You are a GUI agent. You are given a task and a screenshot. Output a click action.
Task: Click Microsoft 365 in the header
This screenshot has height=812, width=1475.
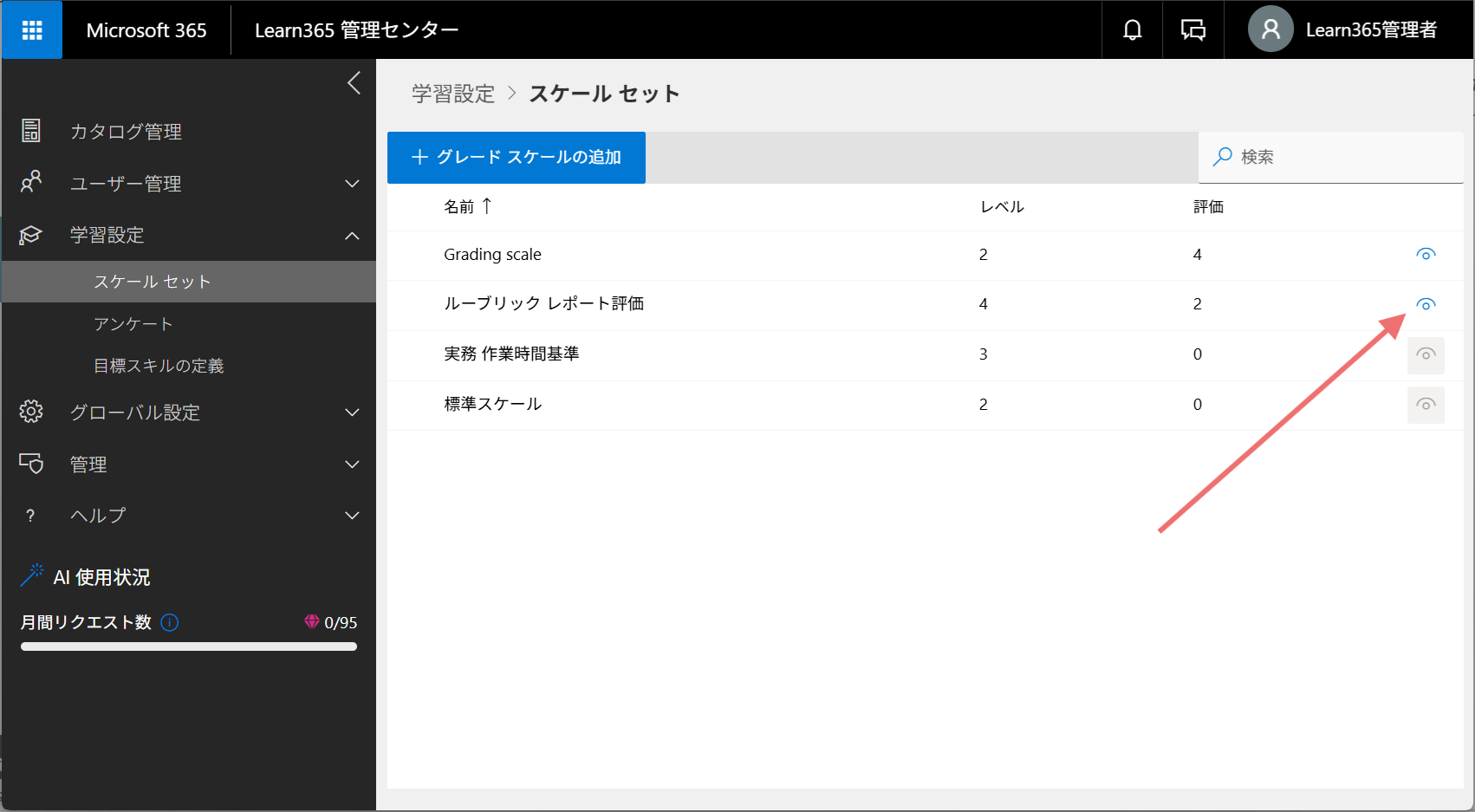tap(146, 30)
